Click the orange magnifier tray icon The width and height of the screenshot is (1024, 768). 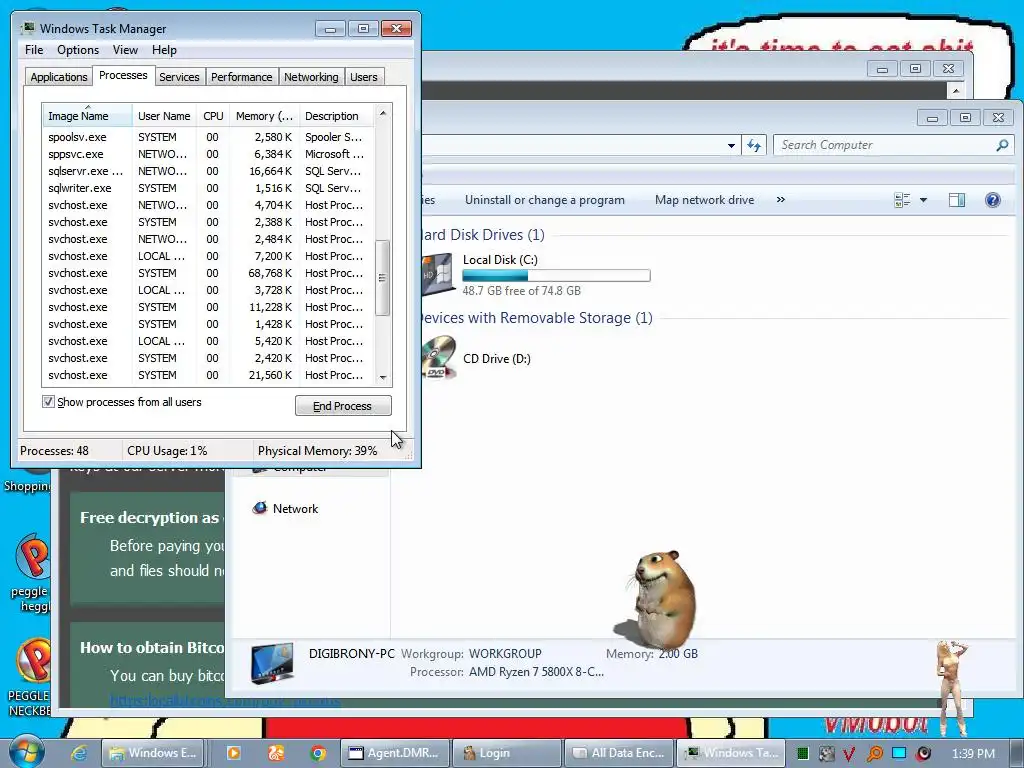(874, 754)
